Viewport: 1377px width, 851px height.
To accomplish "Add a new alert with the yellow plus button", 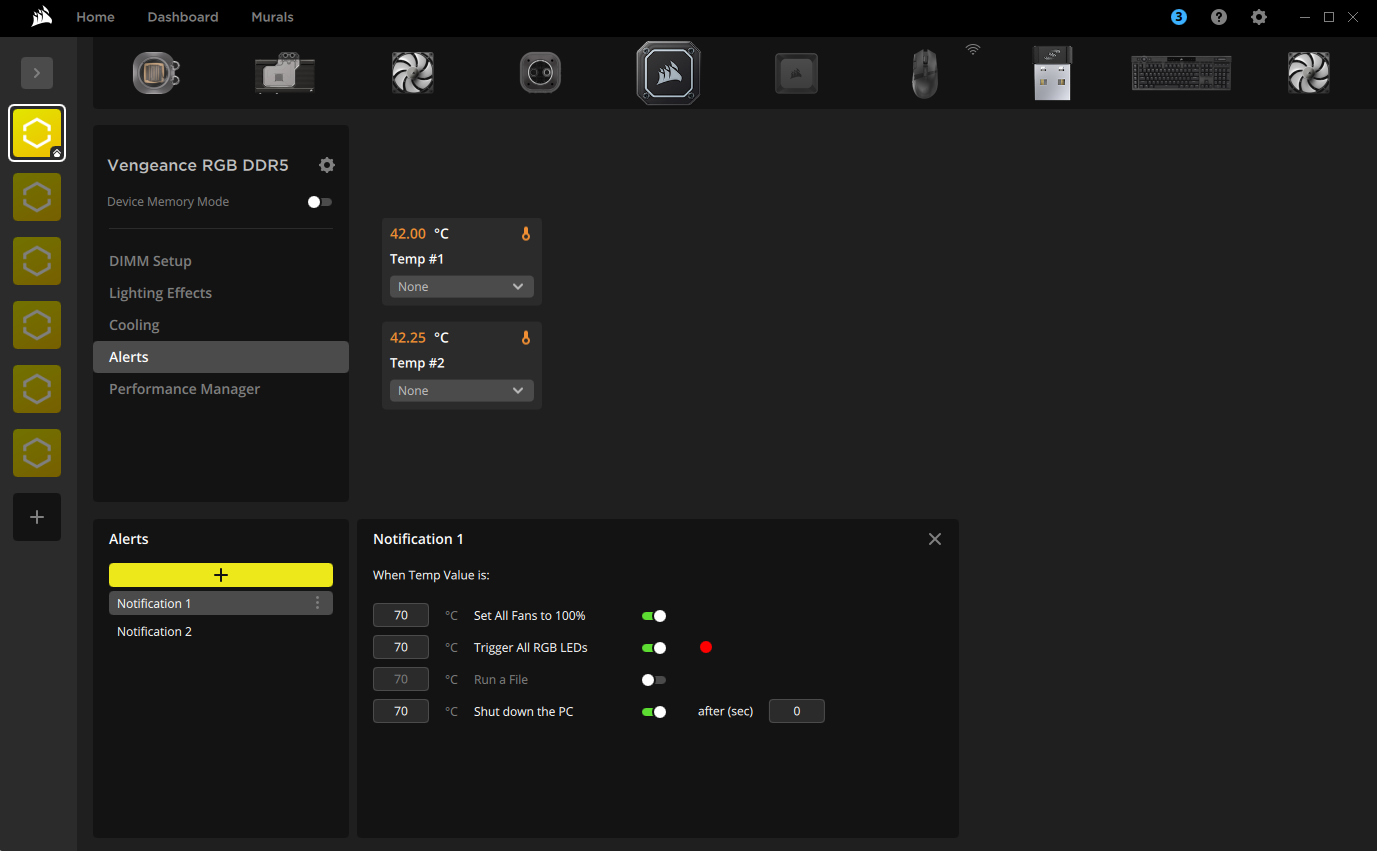I will [x=220, y=574].
